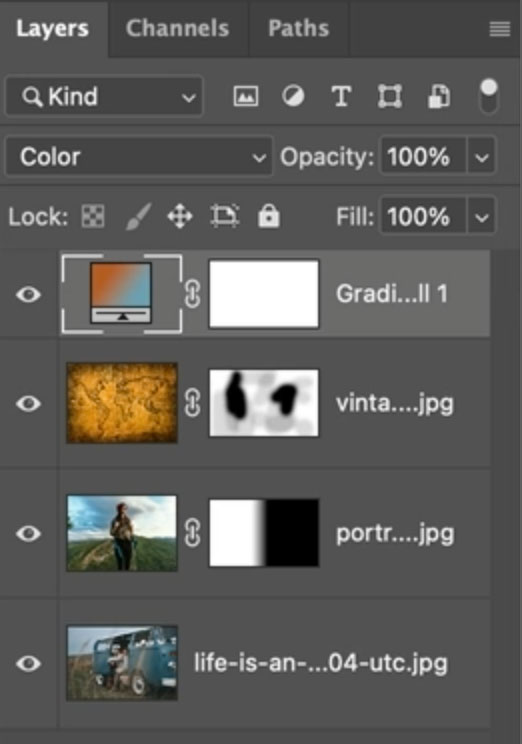Expand the Opacity slider dropdown arrow
Screen dimensions: 522x744
[x=482, y=157]
